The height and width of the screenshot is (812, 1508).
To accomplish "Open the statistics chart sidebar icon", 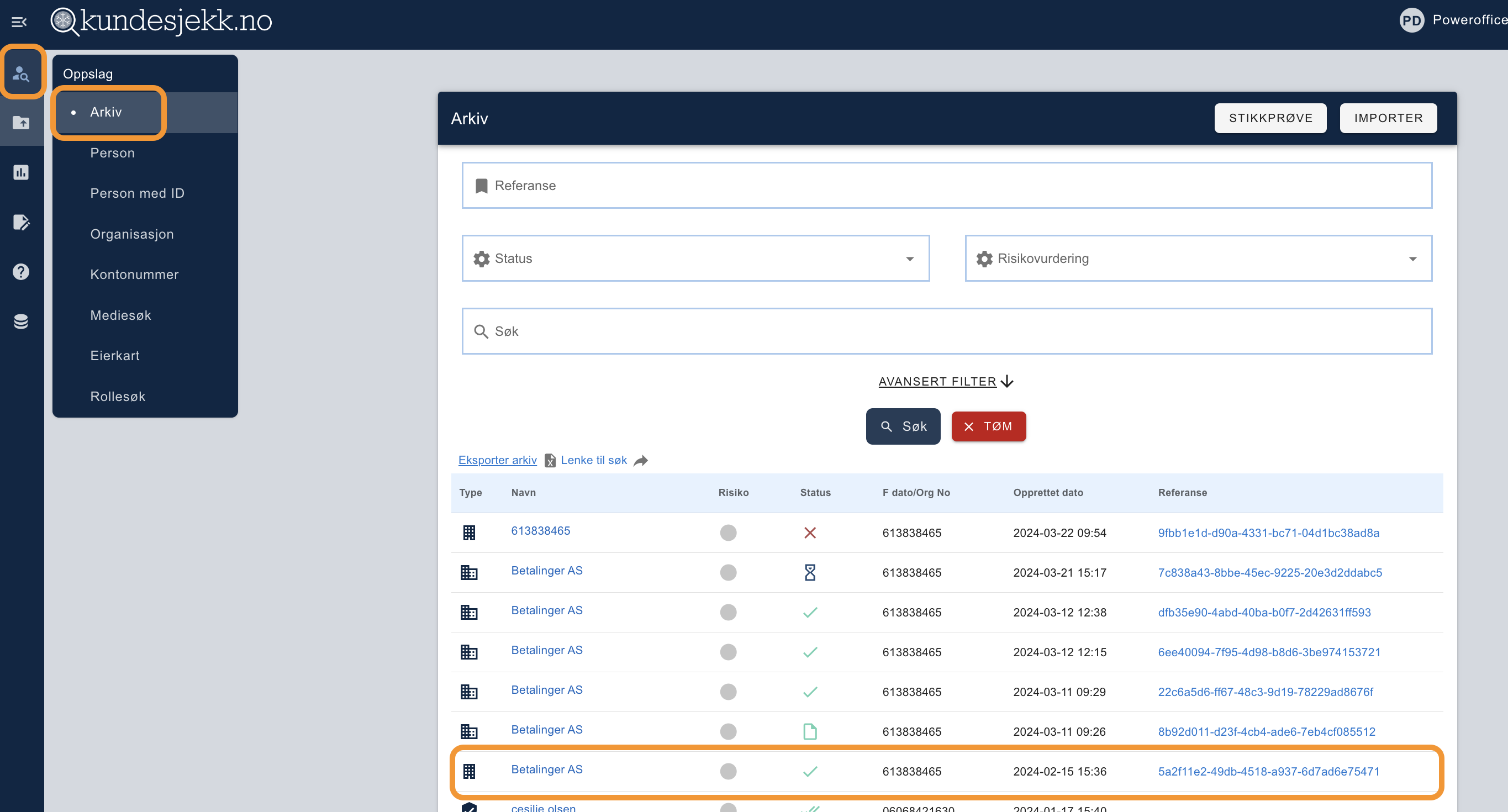I will (x=22, y=172).
